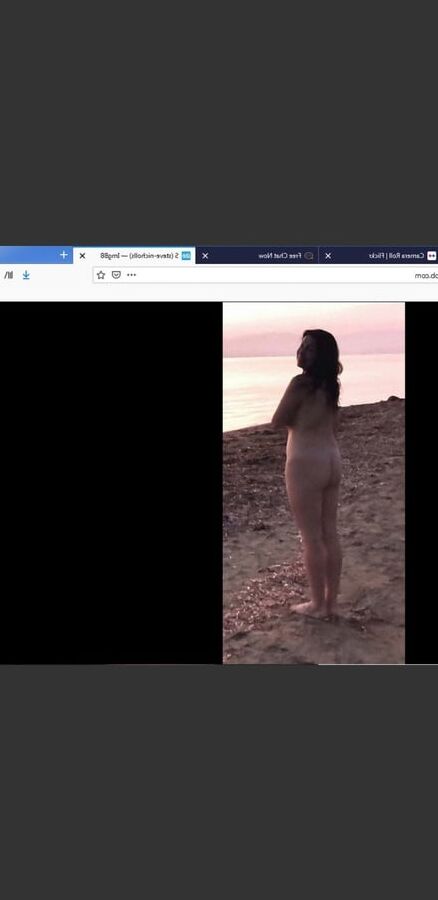Screen dimensions: 438x900
Task: Click the chat bubble favicon on Free Chat Now
Action: click(x=309, y=255)
